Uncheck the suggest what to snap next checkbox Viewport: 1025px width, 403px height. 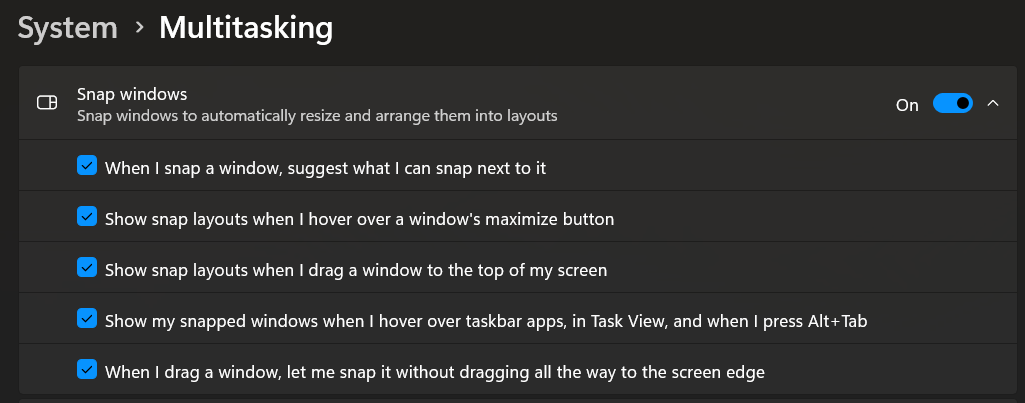tap(87, 166)
